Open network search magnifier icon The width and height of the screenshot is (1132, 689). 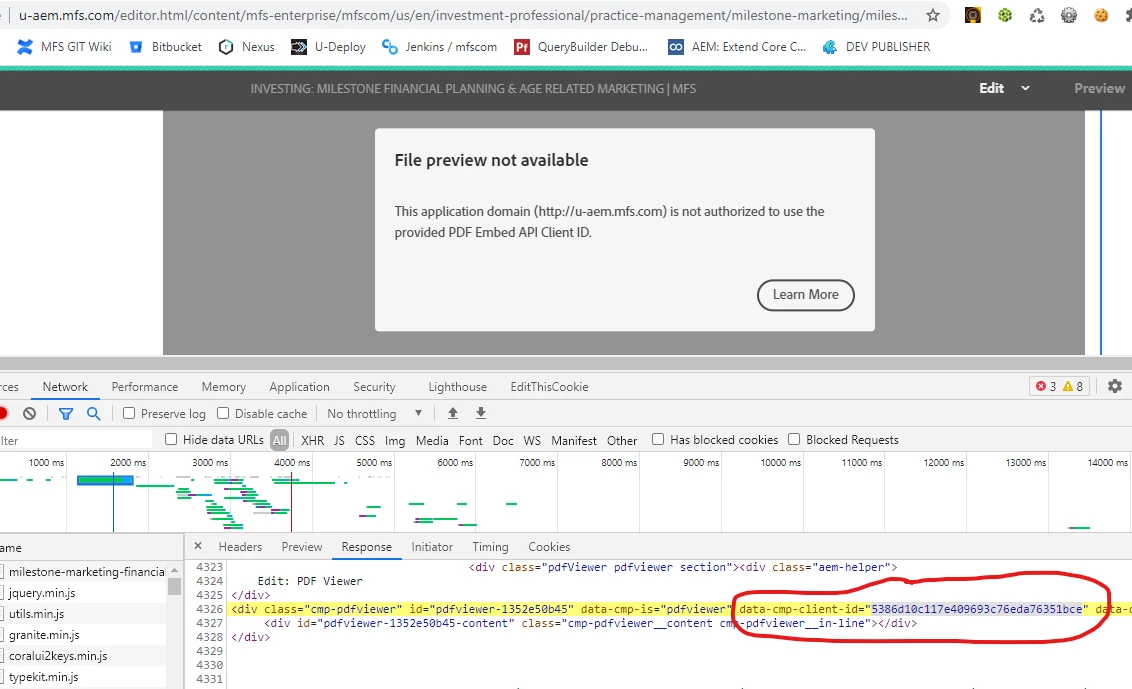(93, 414)
